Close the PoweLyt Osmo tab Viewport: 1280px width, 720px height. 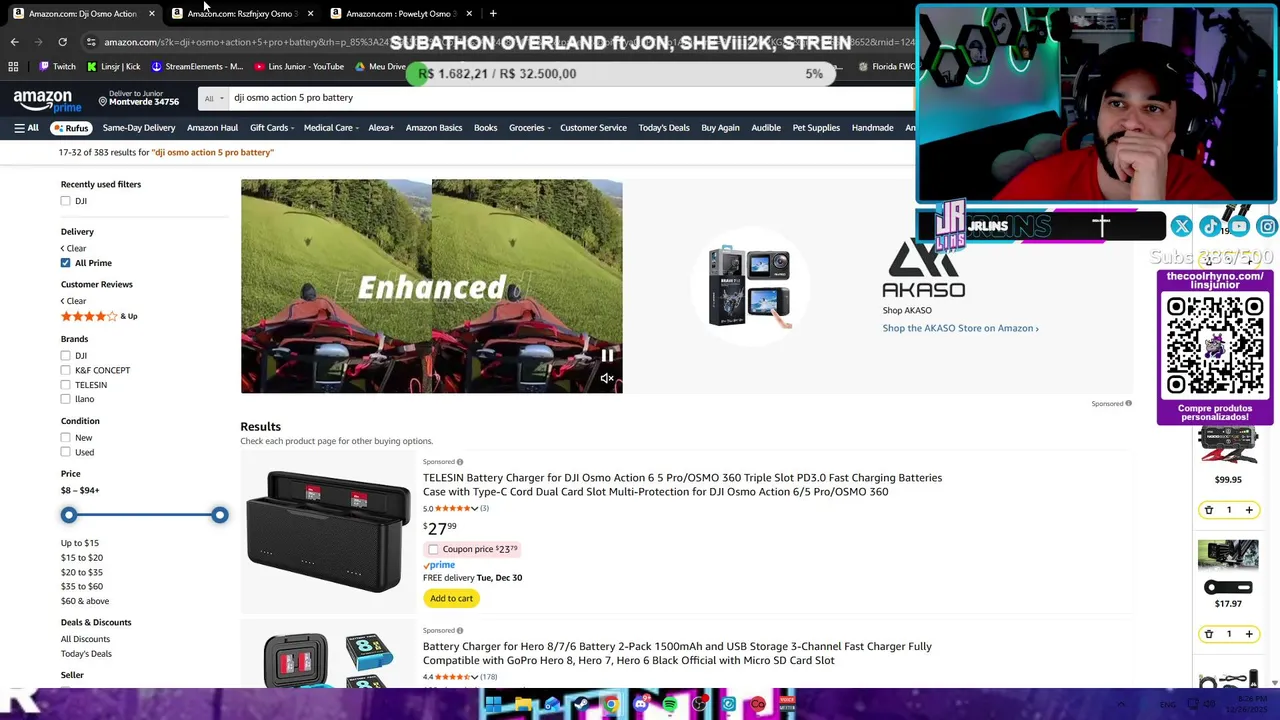point(468,13)
